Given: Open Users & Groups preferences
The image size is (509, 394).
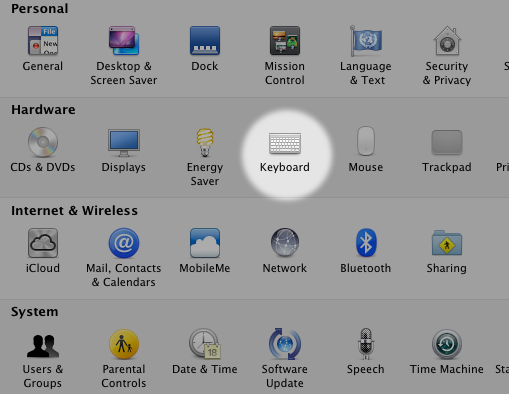Looking at the screenshot, I should coord(43,346).
